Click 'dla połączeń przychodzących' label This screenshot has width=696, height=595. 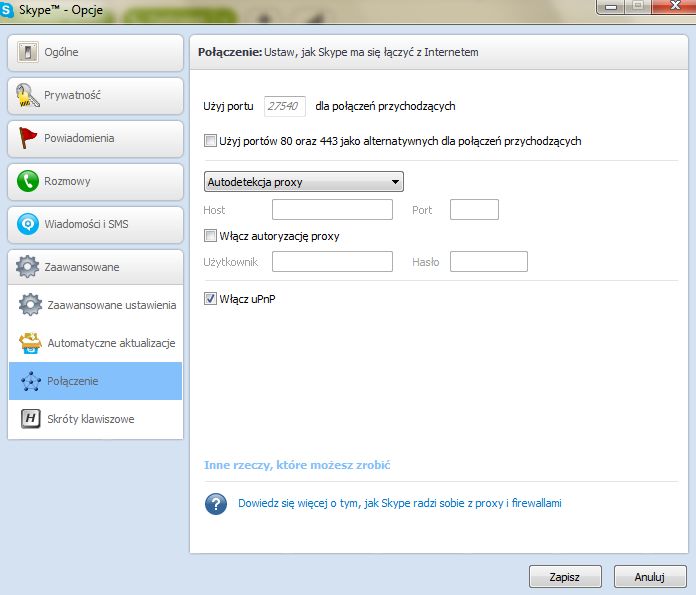tap(385, 107)
